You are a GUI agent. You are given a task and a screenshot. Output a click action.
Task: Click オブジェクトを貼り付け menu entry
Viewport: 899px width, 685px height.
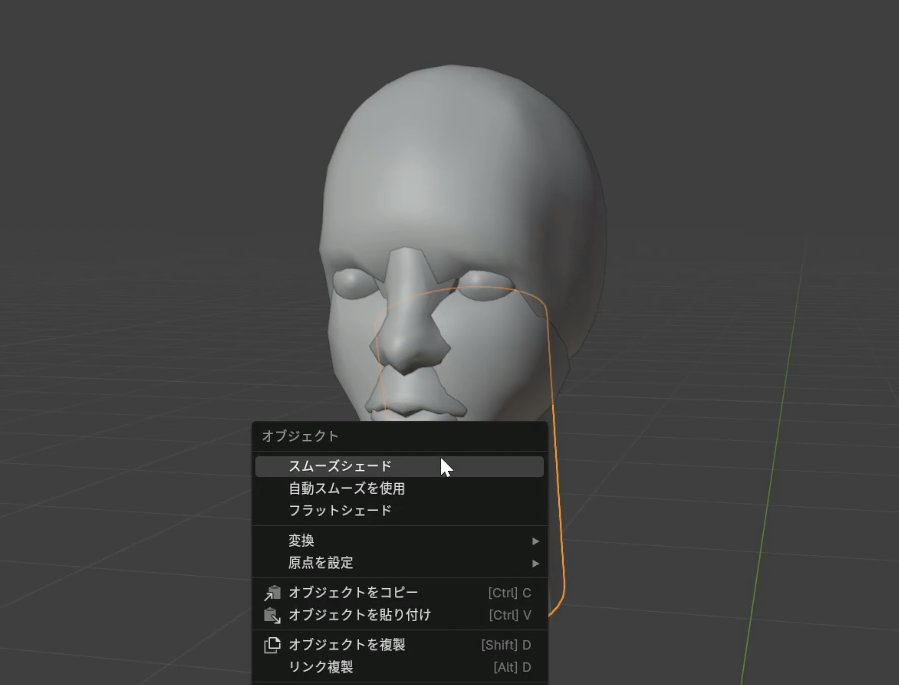(x=399, y=615)
